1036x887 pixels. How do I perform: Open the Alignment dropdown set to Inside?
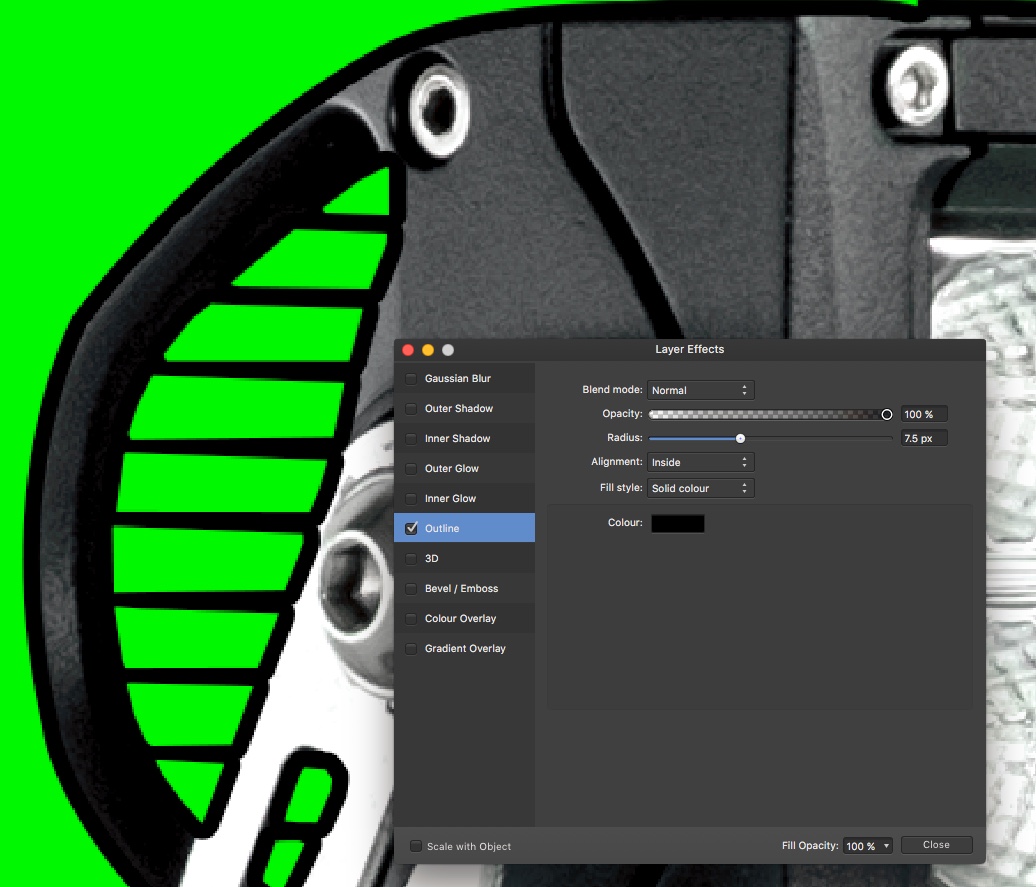[700, 462]
